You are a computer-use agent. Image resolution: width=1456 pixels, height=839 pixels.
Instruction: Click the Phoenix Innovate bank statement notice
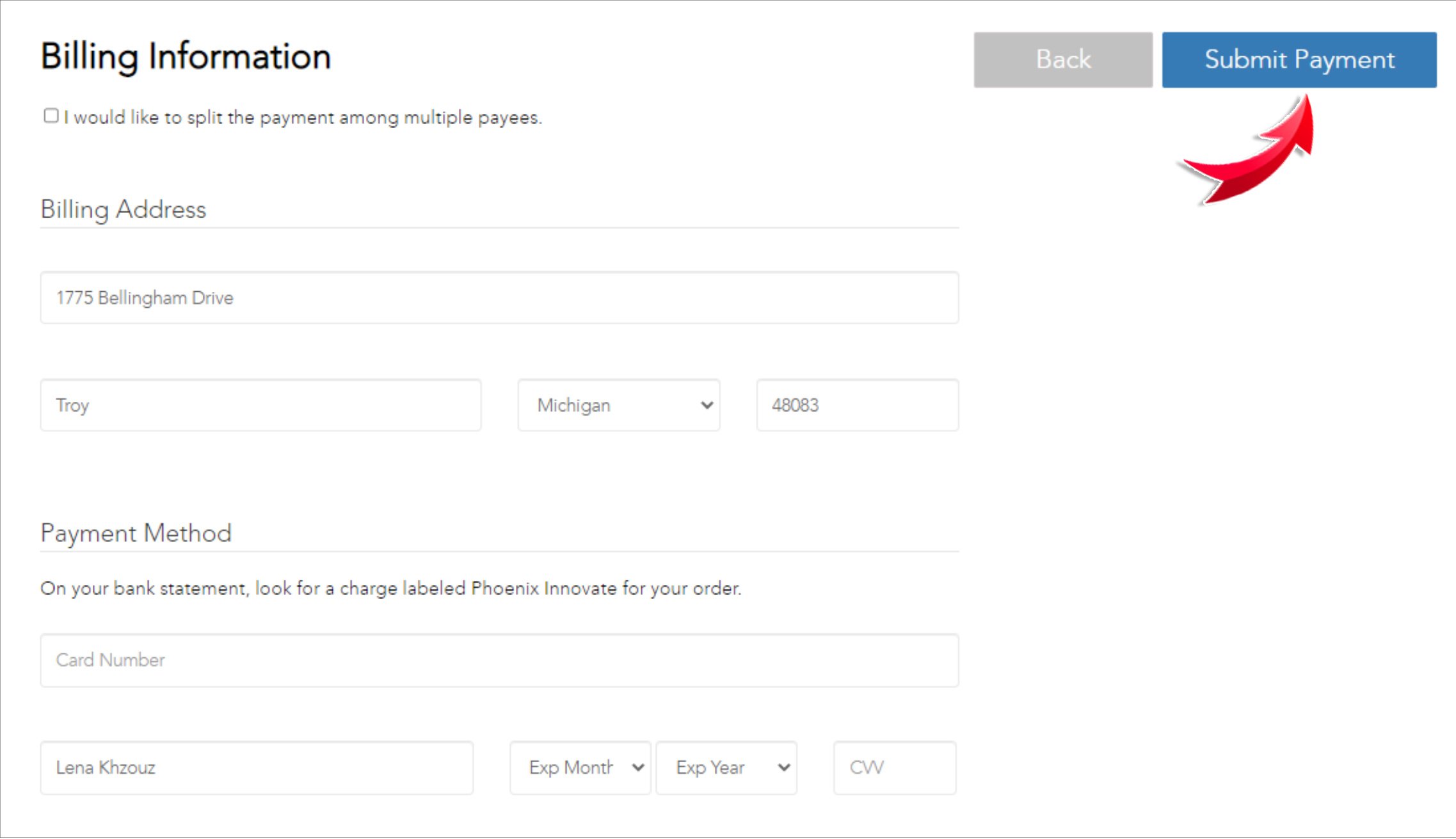point(390,588)
